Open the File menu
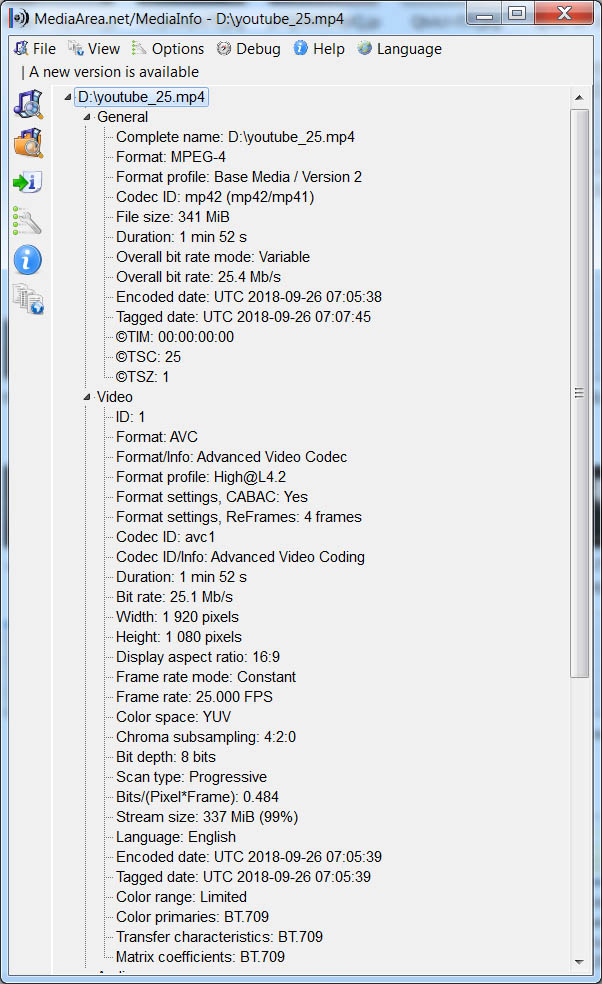602x984 pixels. coord(36,49)
